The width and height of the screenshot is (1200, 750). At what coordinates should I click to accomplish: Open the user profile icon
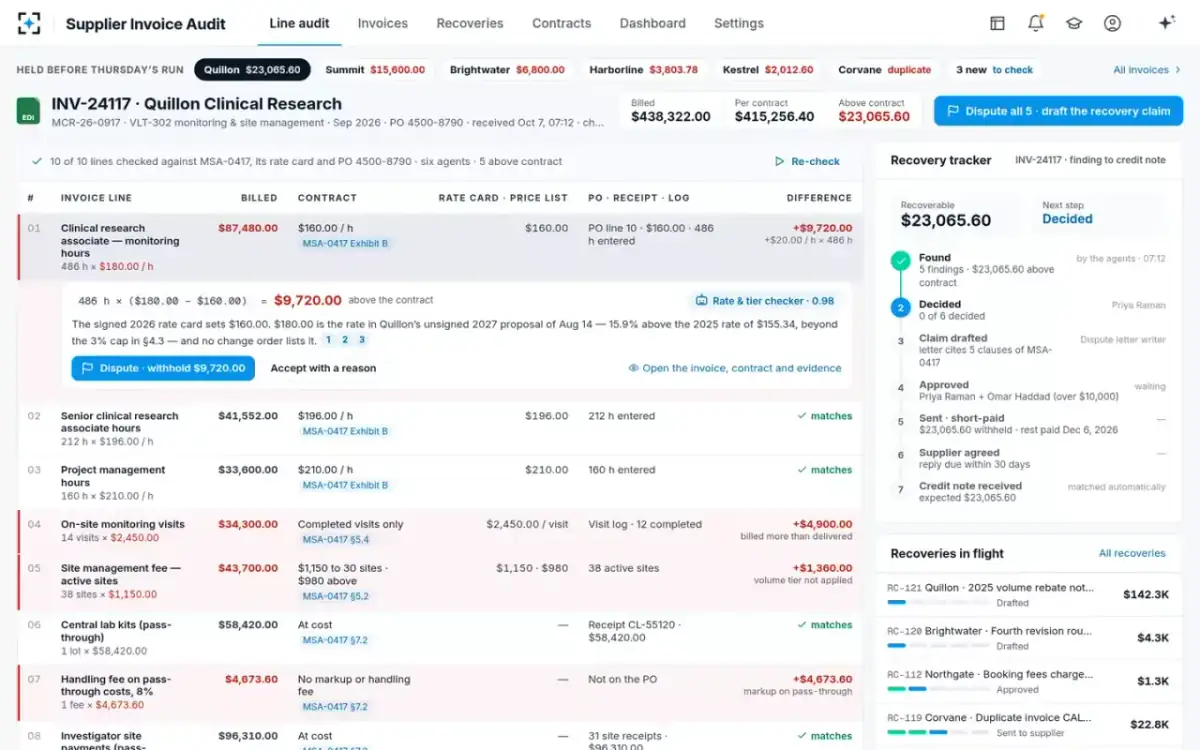coord(1112,23)
